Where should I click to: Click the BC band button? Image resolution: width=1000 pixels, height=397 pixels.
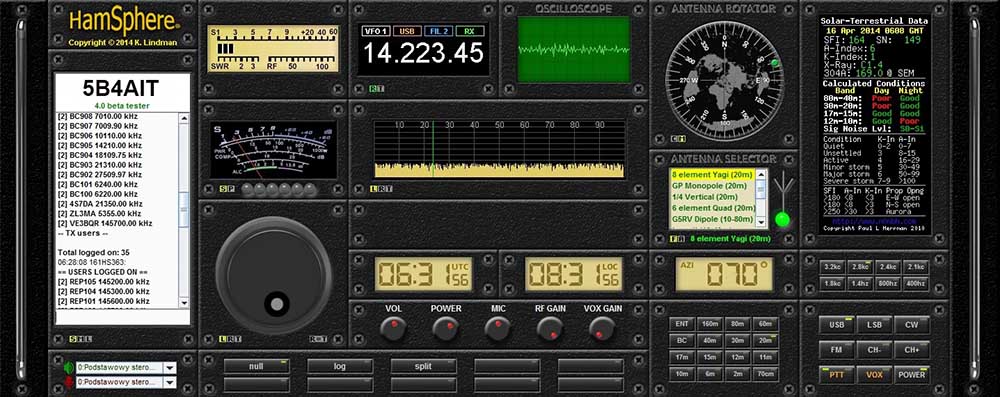coord(682,341)
